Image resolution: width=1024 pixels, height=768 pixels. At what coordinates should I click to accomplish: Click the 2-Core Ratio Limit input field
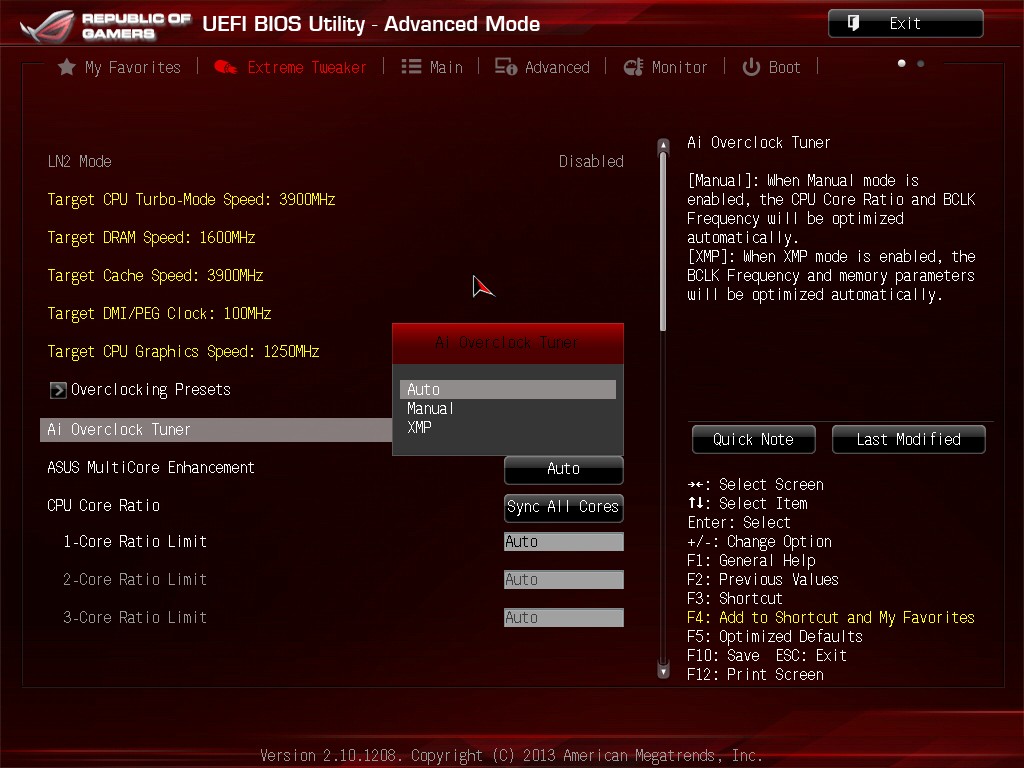click(564, 579)
